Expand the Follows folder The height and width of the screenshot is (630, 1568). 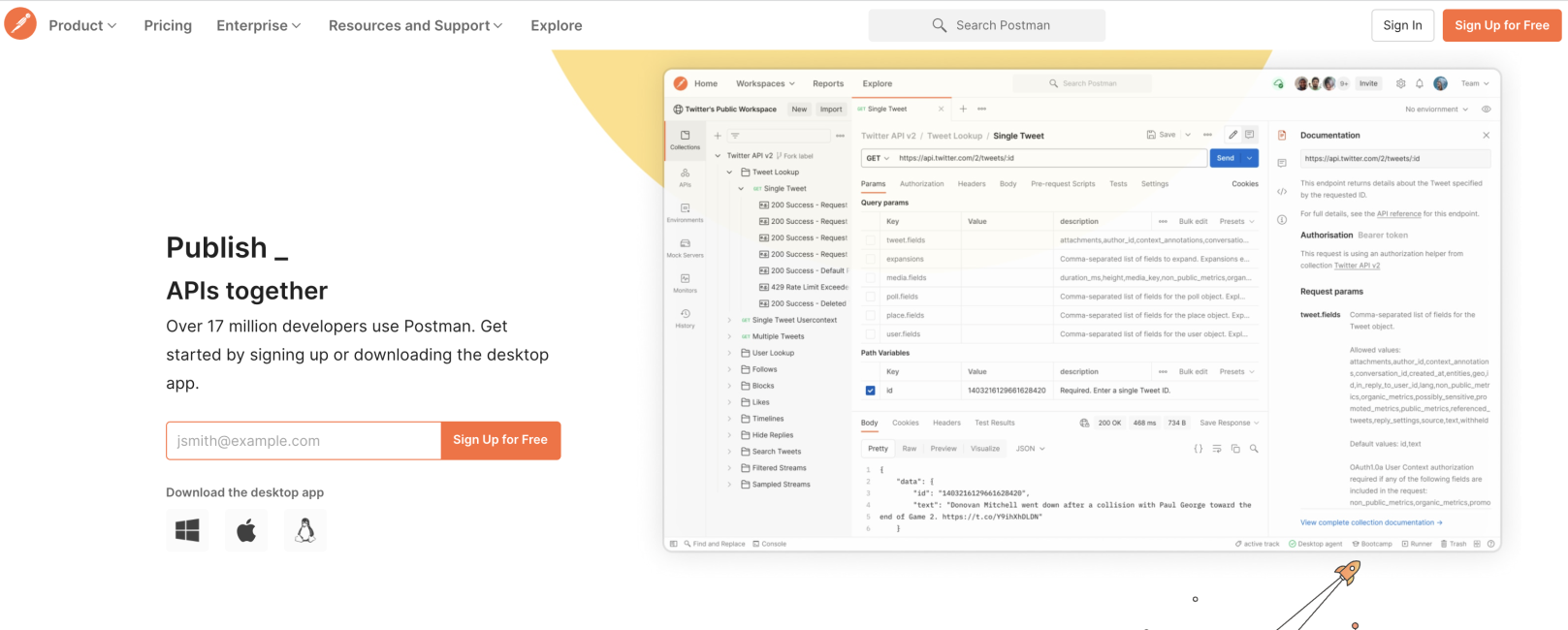[x=729, y=369]
